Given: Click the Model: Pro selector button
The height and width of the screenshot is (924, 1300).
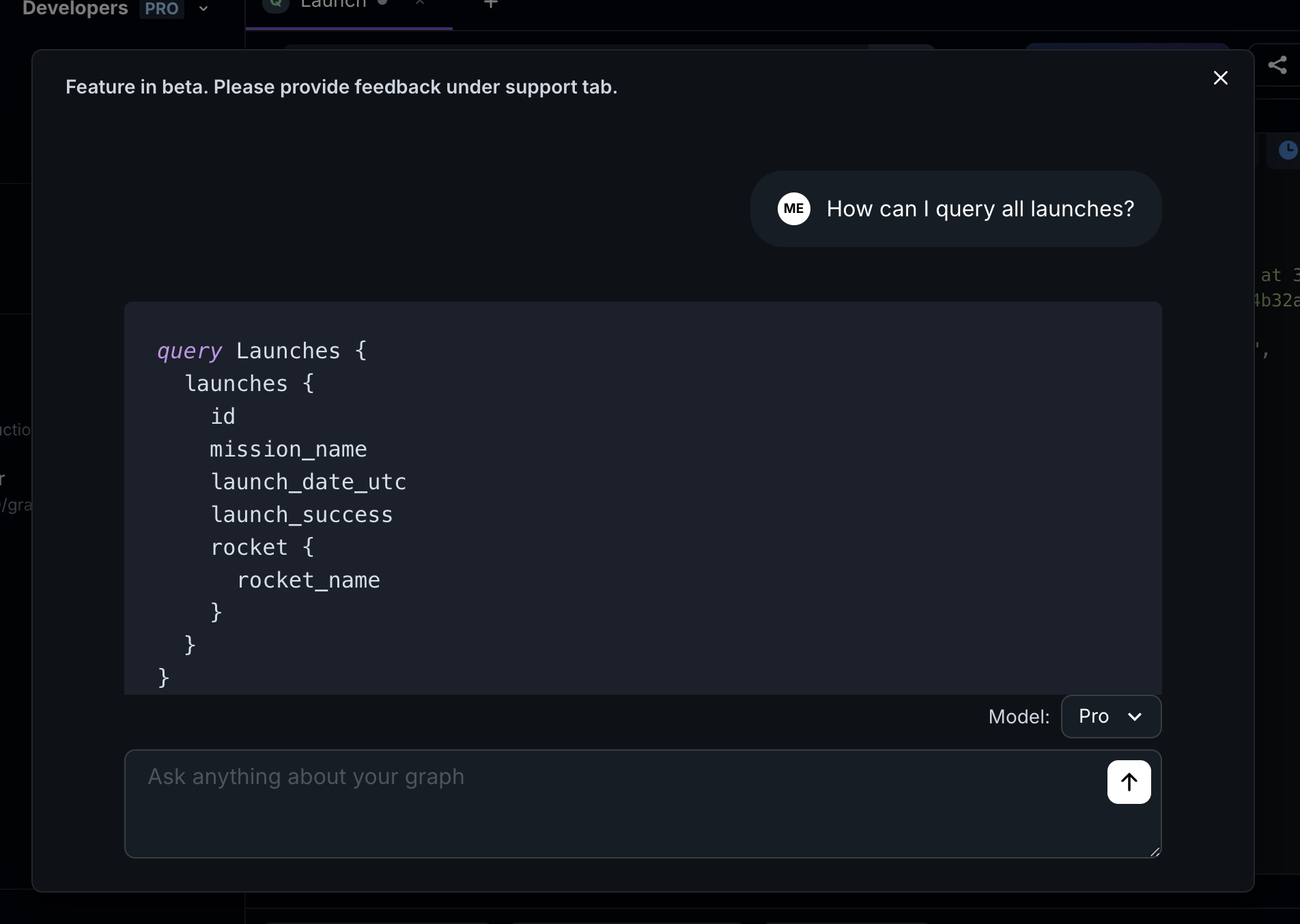Looking at the screenshot, I should tap(1110, 717).
